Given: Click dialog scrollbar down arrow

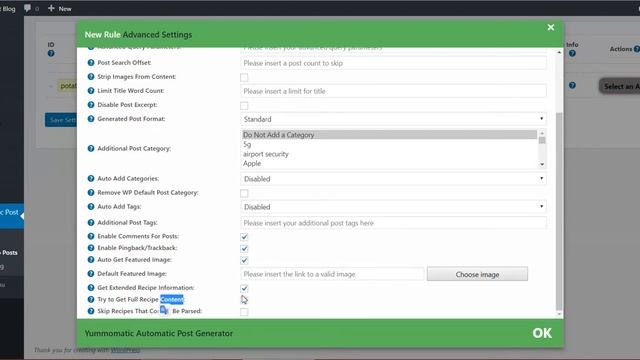Looking at the screenshot, I should pos(559,314).
